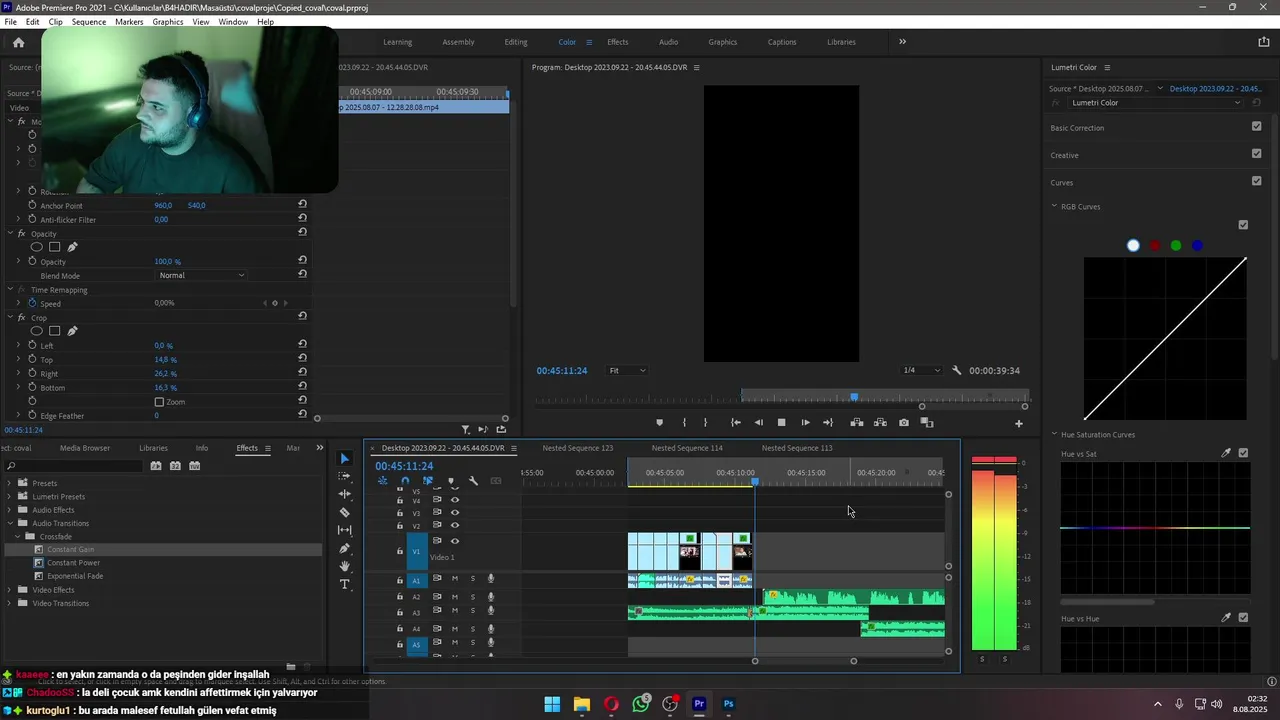Viewport: 1280px width, 720px height.
Task: Go to Premiere Home screen
Action: click(x=18, y=42)
